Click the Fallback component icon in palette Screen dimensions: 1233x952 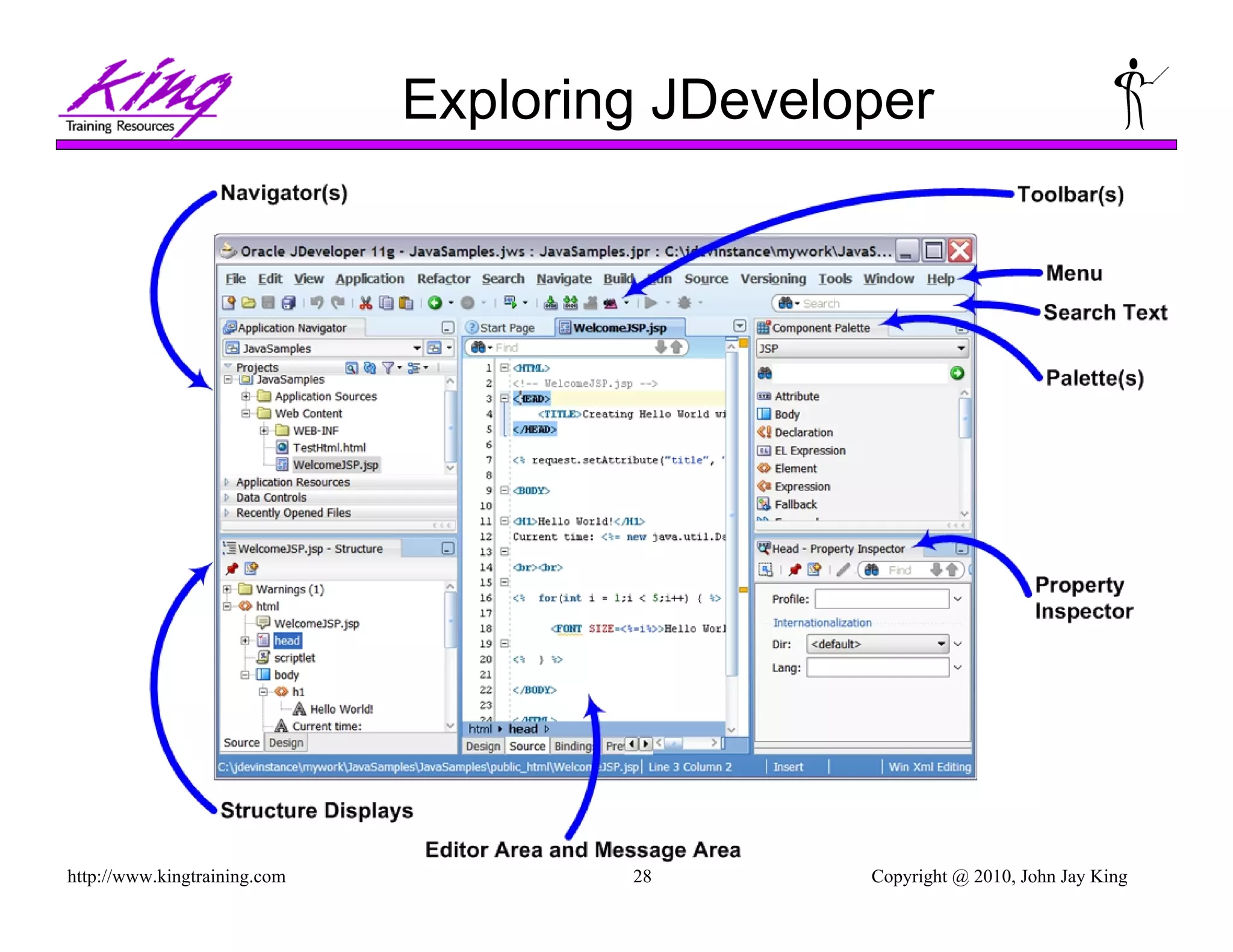(x=764, y=504)
